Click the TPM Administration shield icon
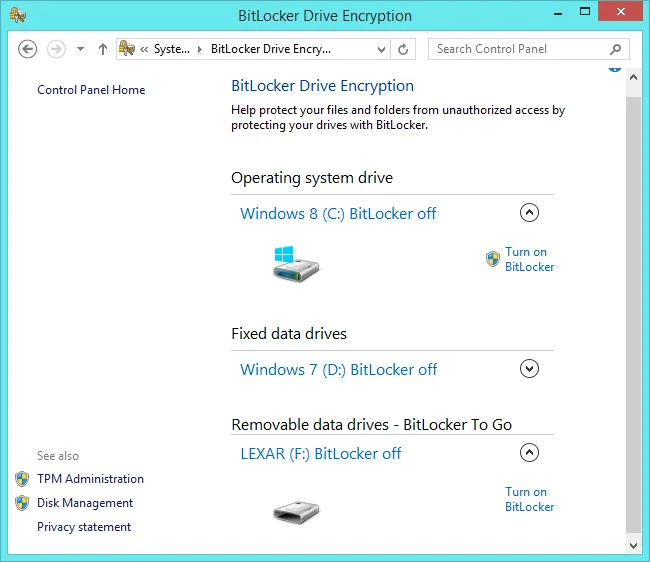Screen dimensions: 650x562 coord(22,479)
